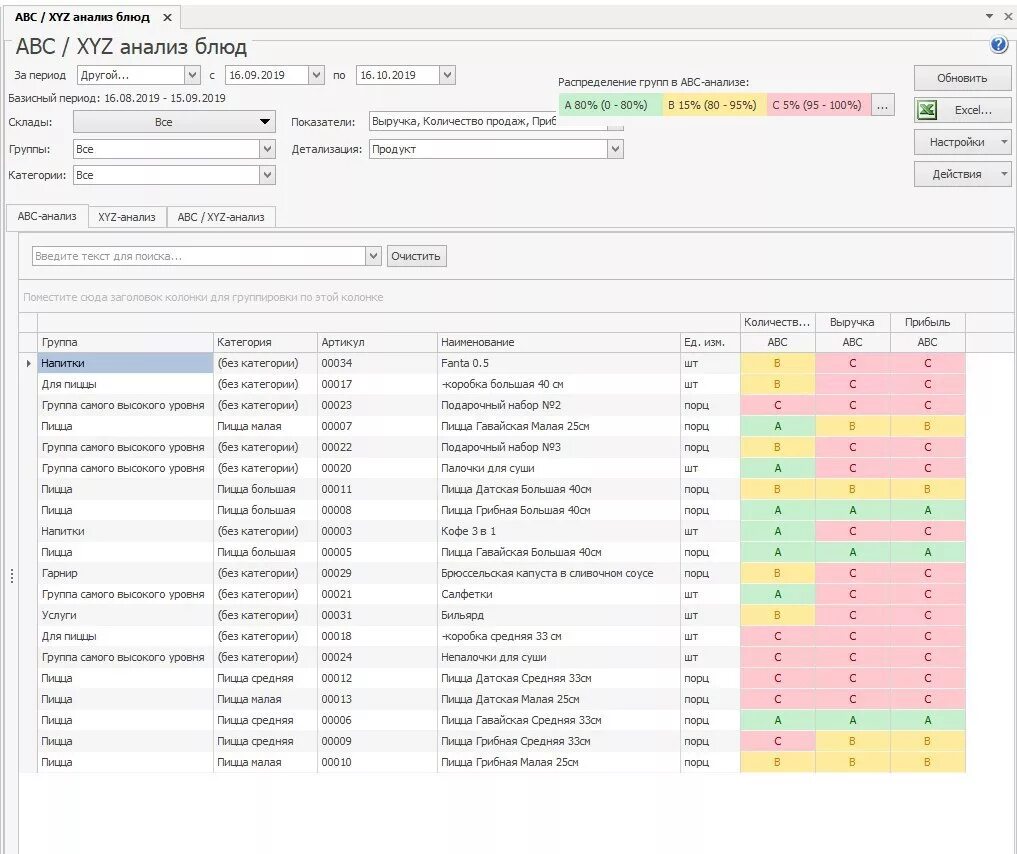Switch to the АВС-анализ tab

click(47, 217)
